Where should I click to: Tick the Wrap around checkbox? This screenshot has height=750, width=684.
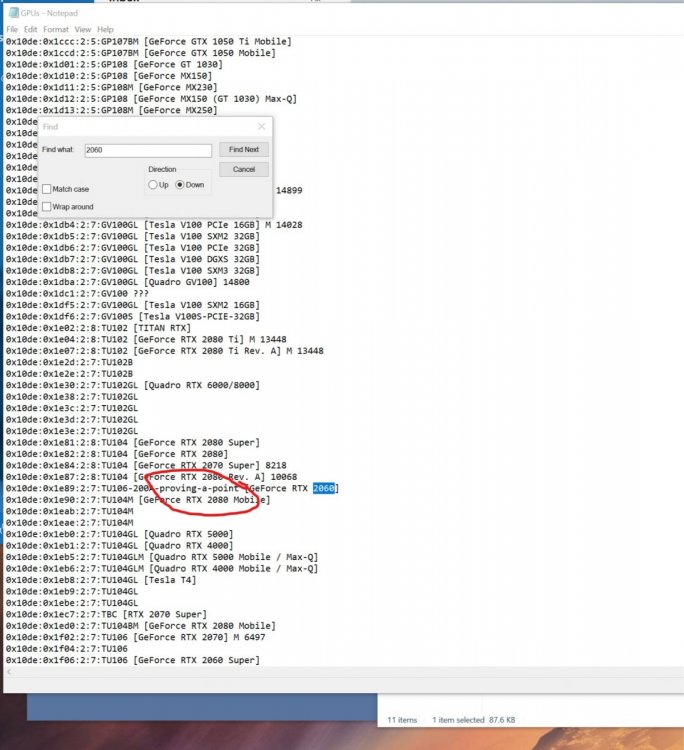tap(48, 207)
